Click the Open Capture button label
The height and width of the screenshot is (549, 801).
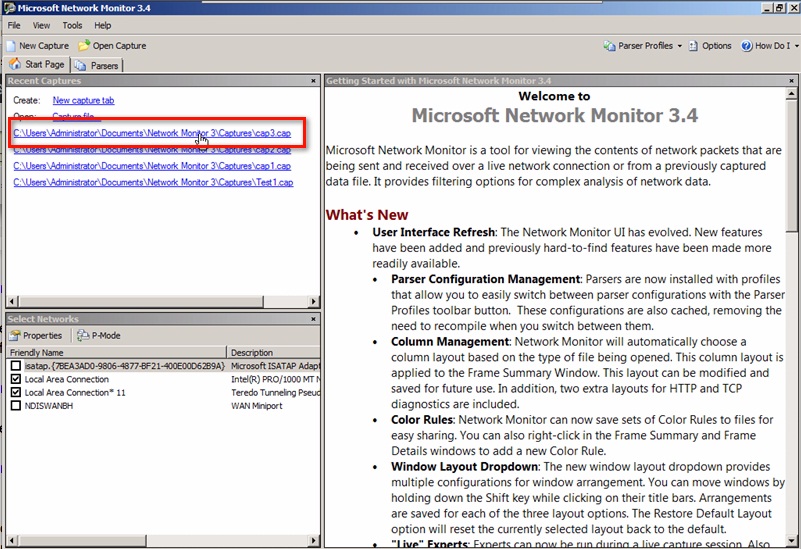point(120,46)
